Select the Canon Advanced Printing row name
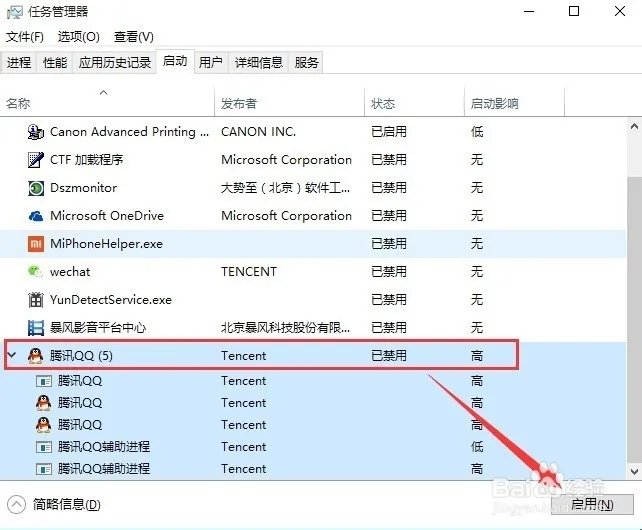Screen dimensions: 642x530 pos(129,132)
